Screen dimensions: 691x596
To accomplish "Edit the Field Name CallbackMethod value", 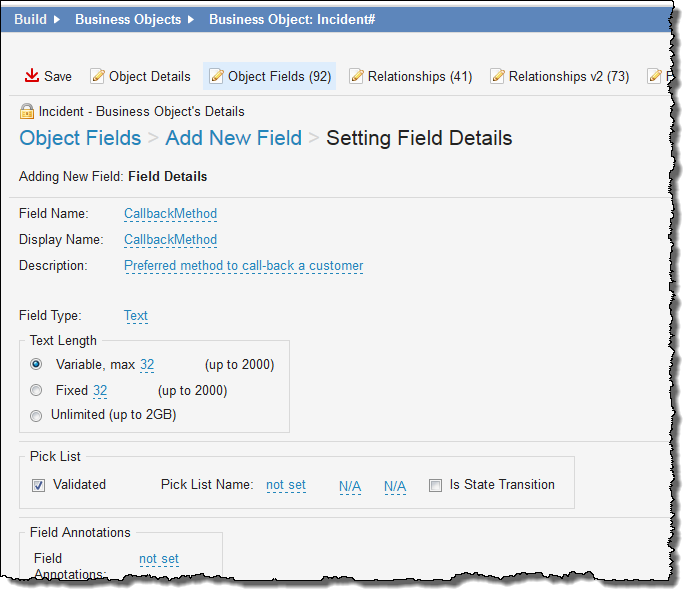I will [170, 214].
